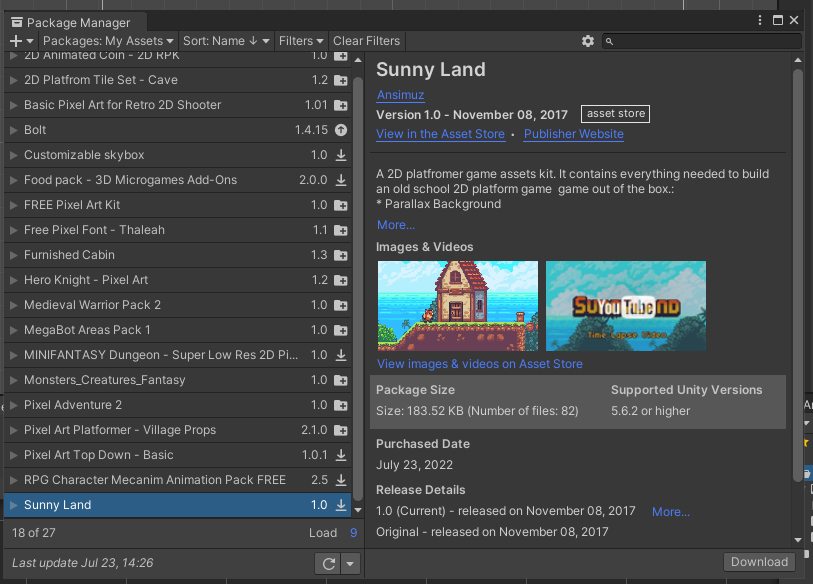Open the Publisher Website link
The height and width of the screenshot is (584, 813).
pos(573,134)
